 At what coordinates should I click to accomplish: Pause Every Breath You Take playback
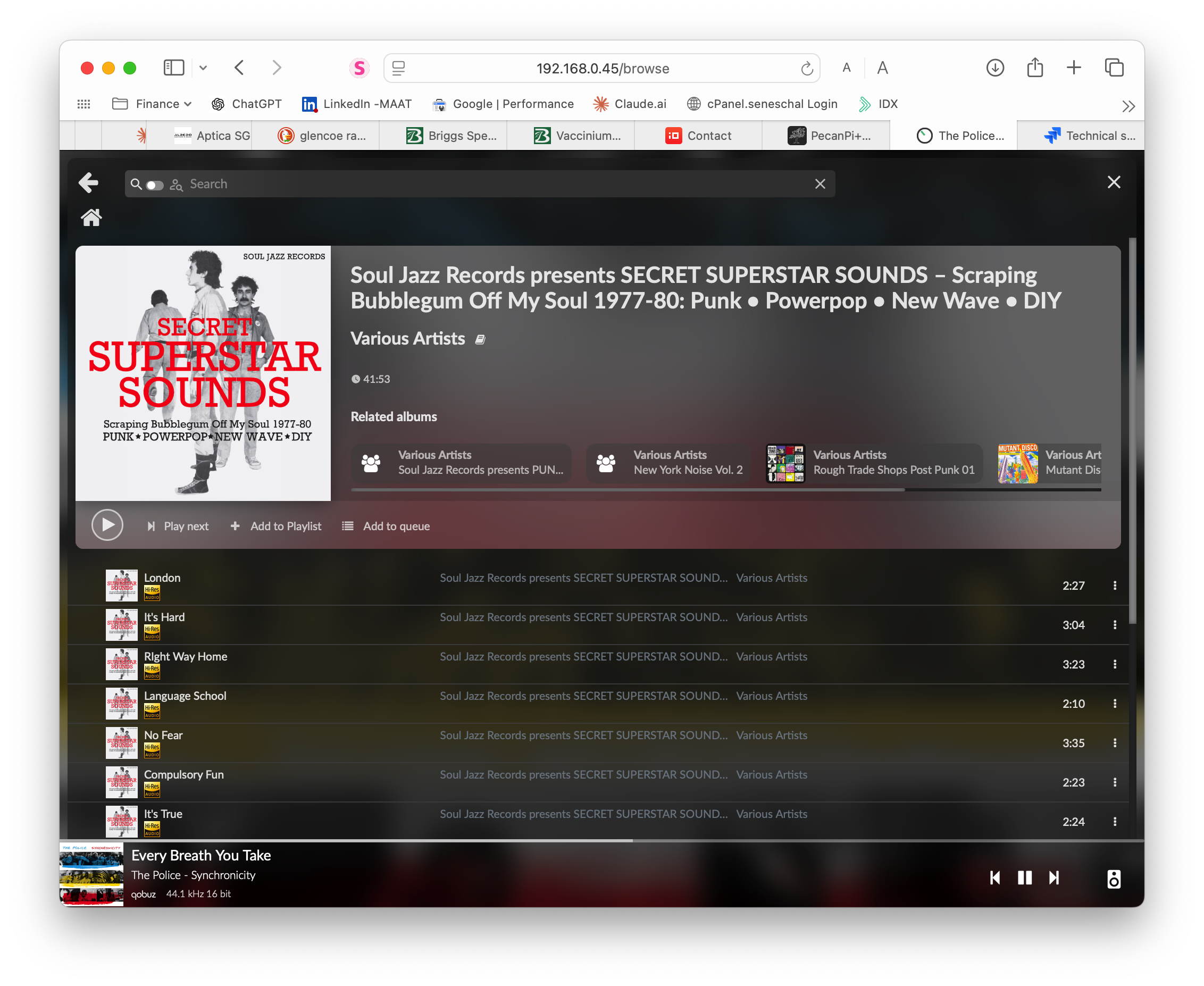click(1025, 878)
